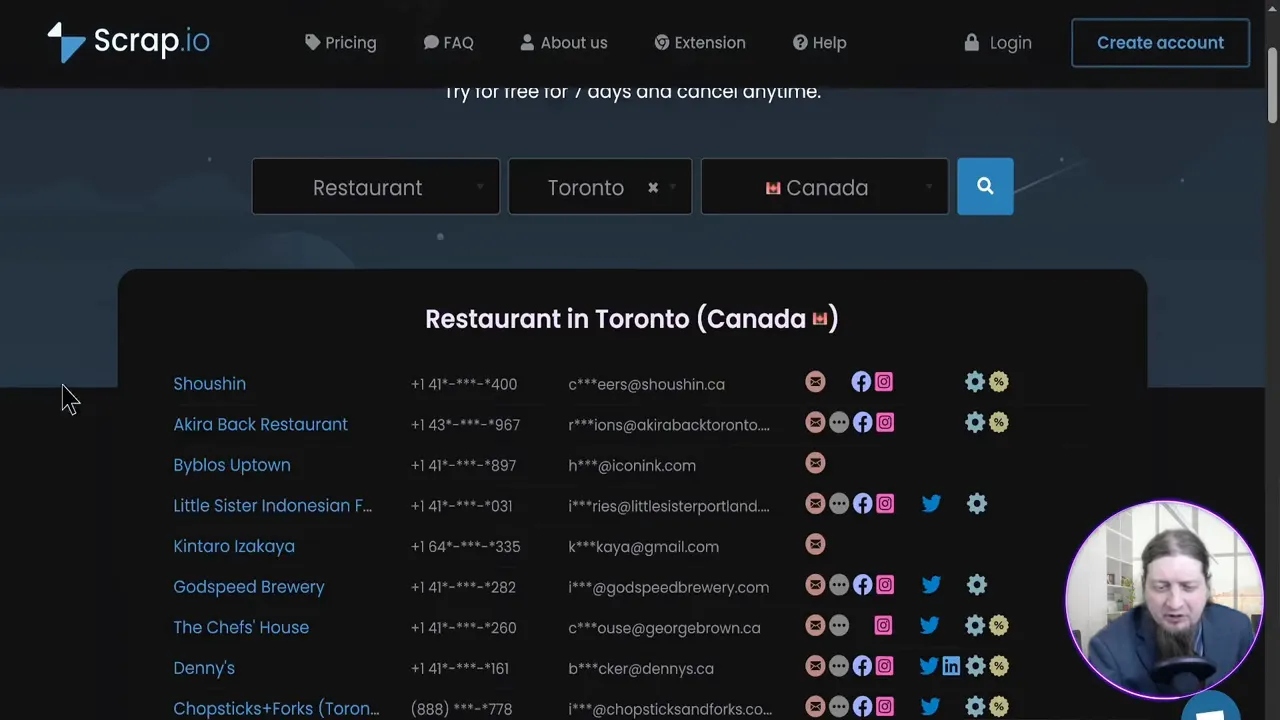Click phone number +1 43*-***-*967
Image resolution: width=1280 pixels, height=720 pixels.
[465, 425]
